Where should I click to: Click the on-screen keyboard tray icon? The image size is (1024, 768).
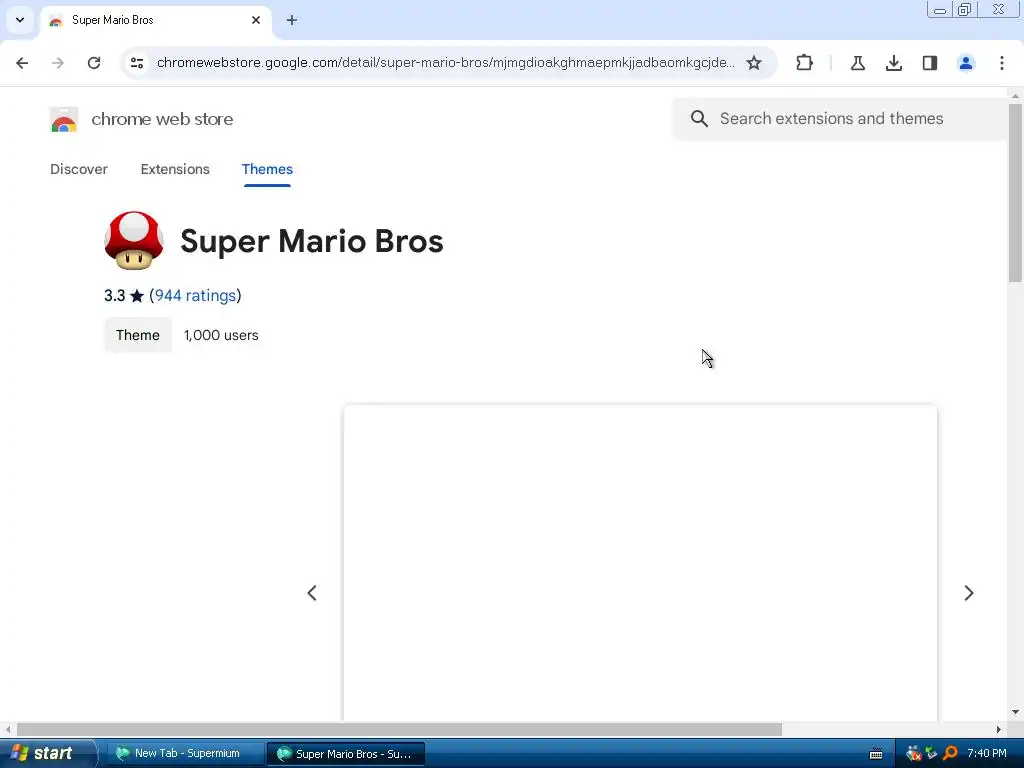(x=876, y=754)
